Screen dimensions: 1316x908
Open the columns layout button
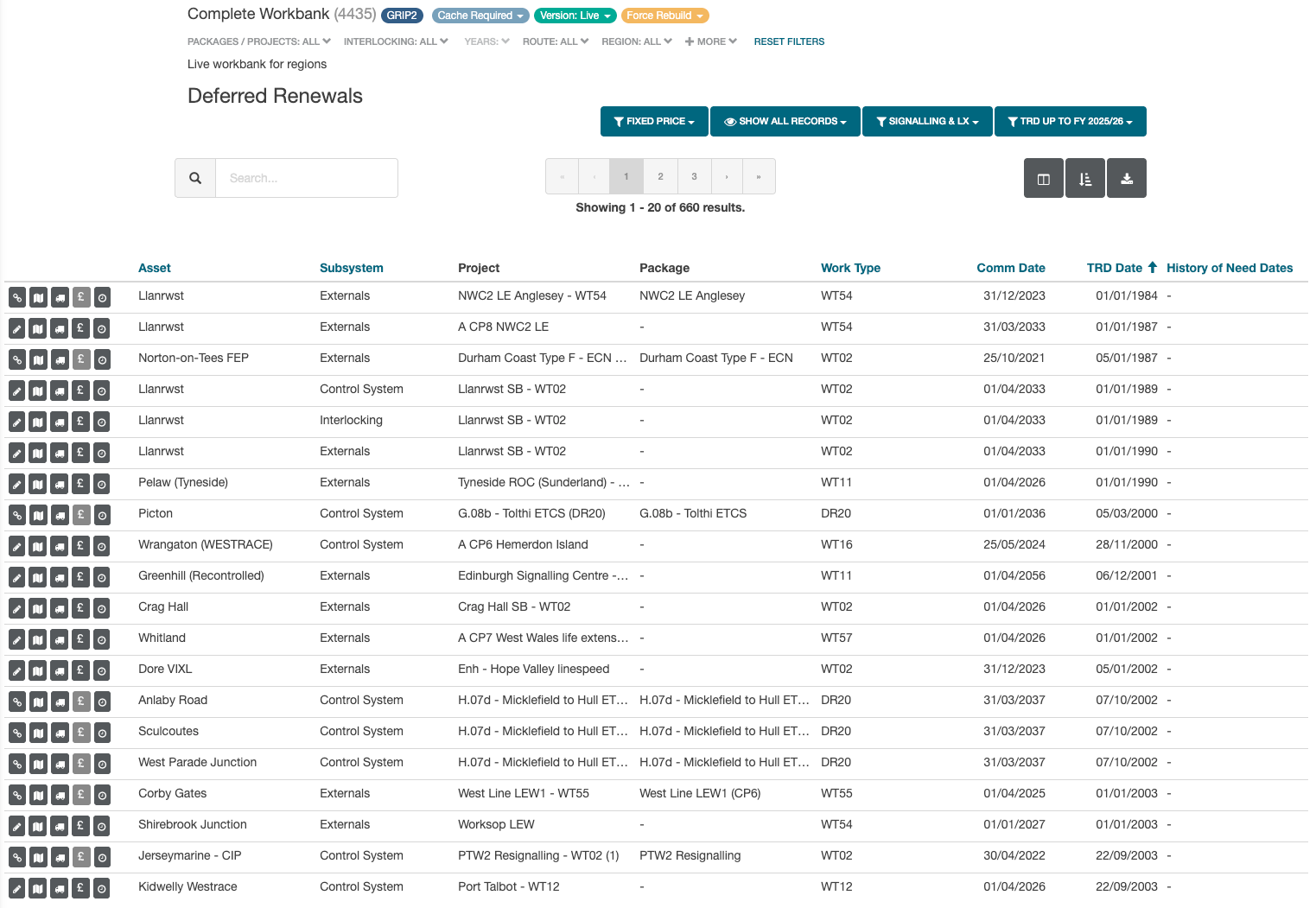1043,179
